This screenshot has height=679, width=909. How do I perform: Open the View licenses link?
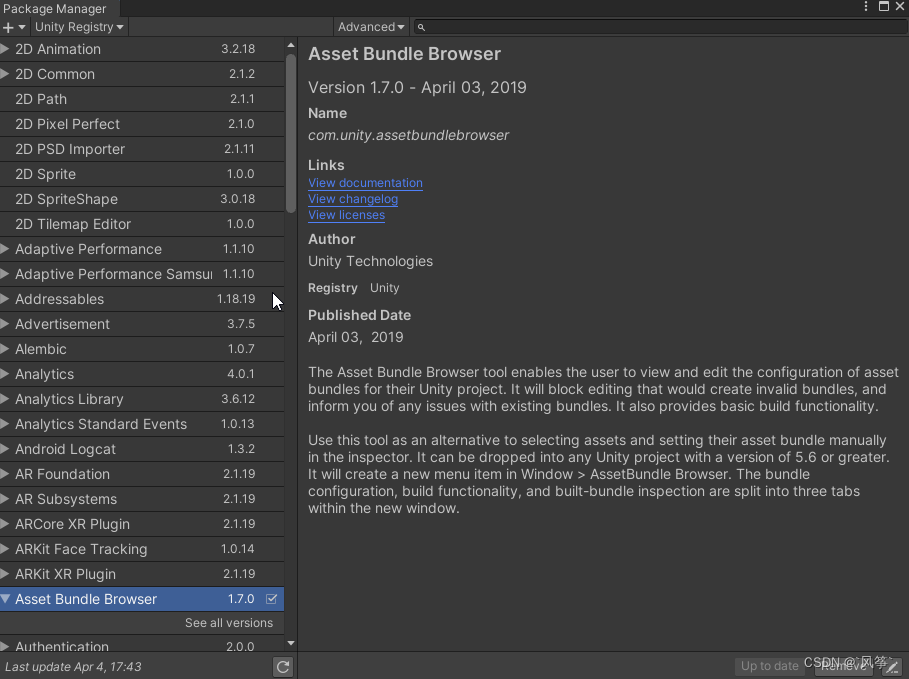click(346, 215)
